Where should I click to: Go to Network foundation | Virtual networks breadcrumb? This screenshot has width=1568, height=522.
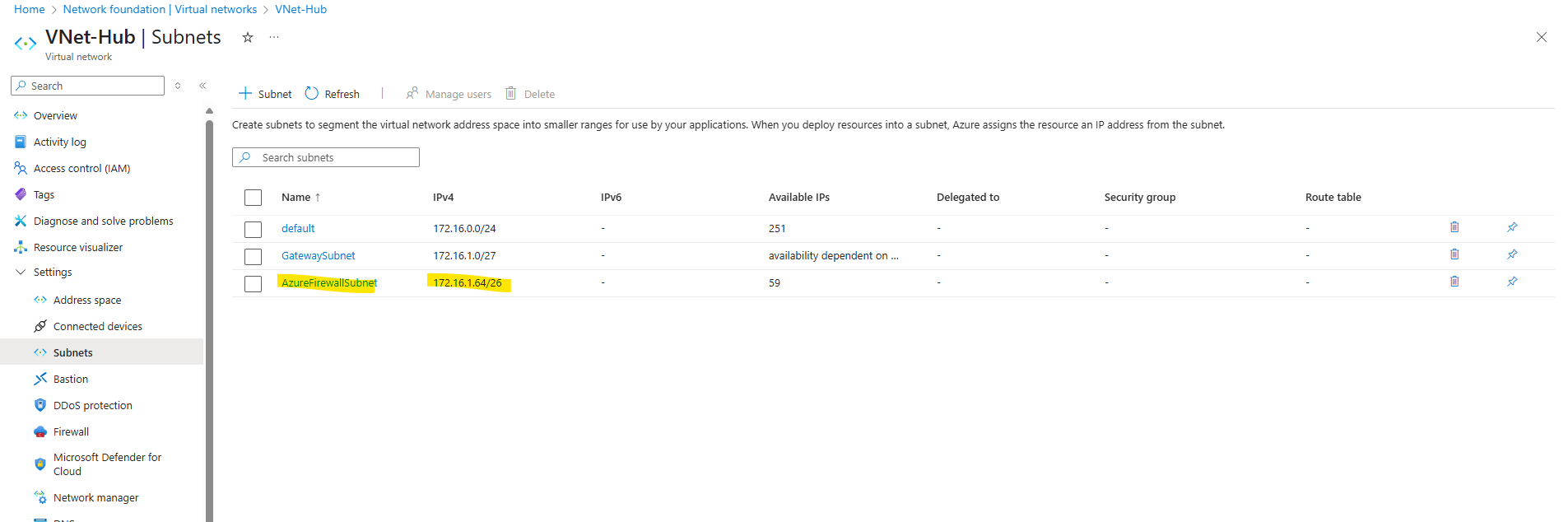click(x=160, y=9)
